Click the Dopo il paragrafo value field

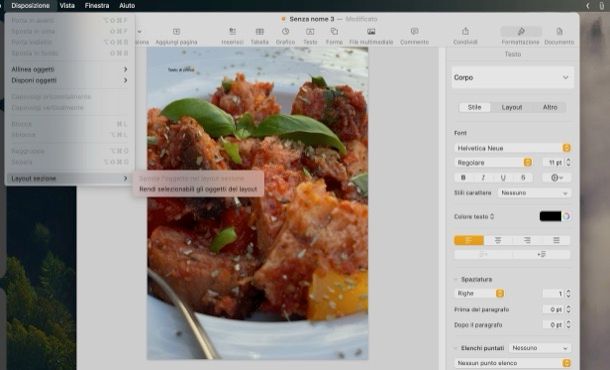pyautogui.click(x=553, y=324)
